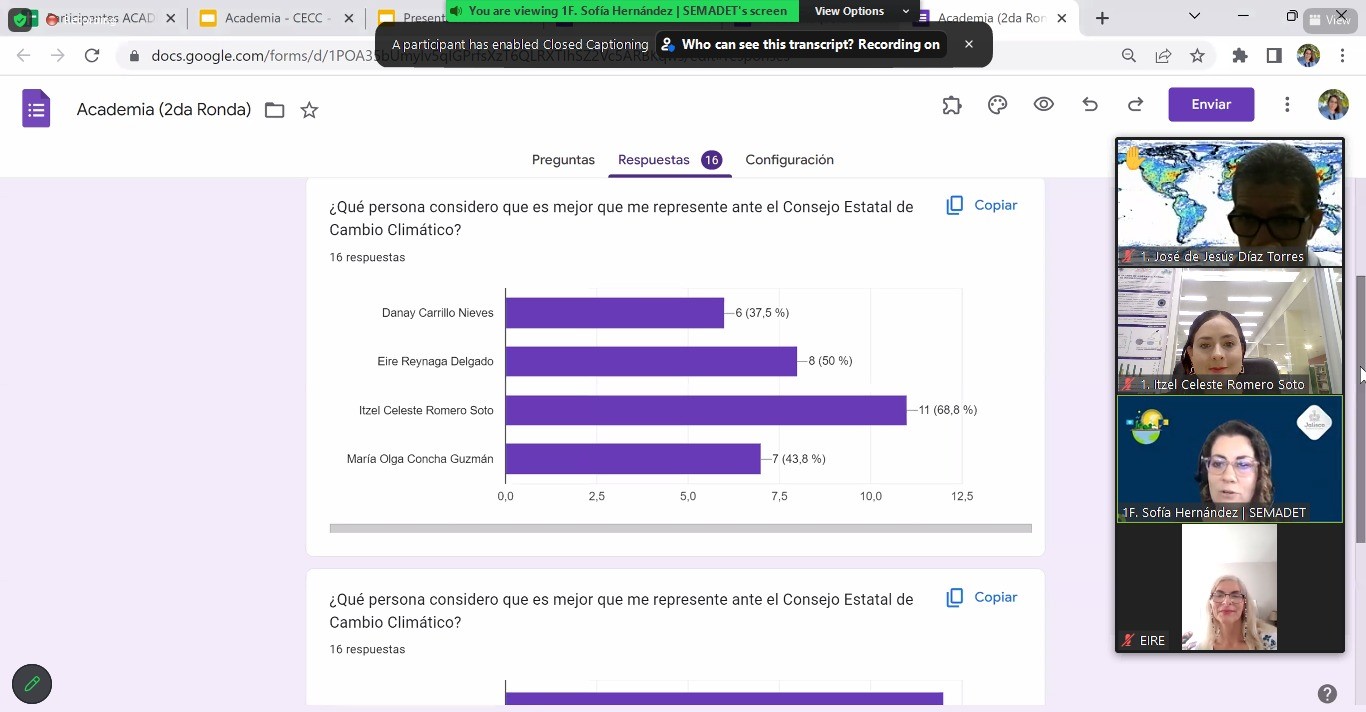
Task: Expand the View Options dropdown
Action: (861, 11)
